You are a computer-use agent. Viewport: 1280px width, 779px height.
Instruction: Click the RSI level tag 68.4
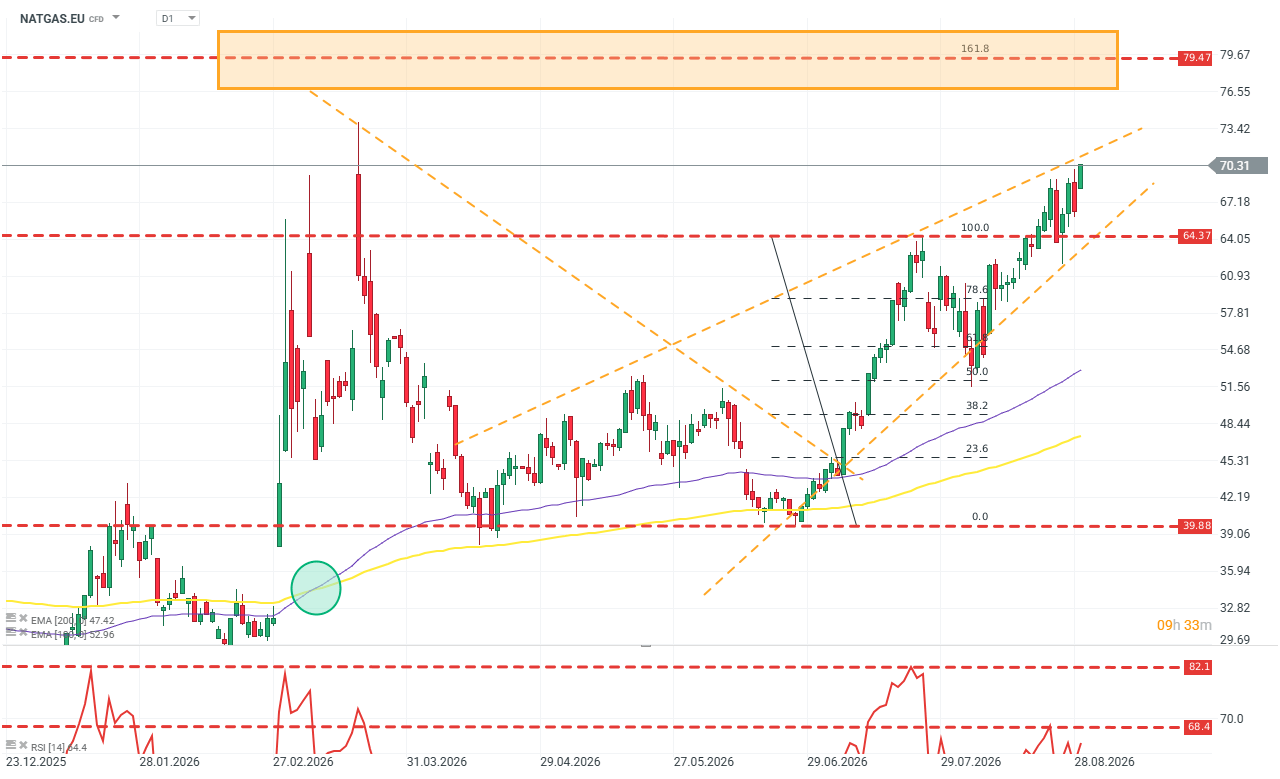(x=1197, y=728)
